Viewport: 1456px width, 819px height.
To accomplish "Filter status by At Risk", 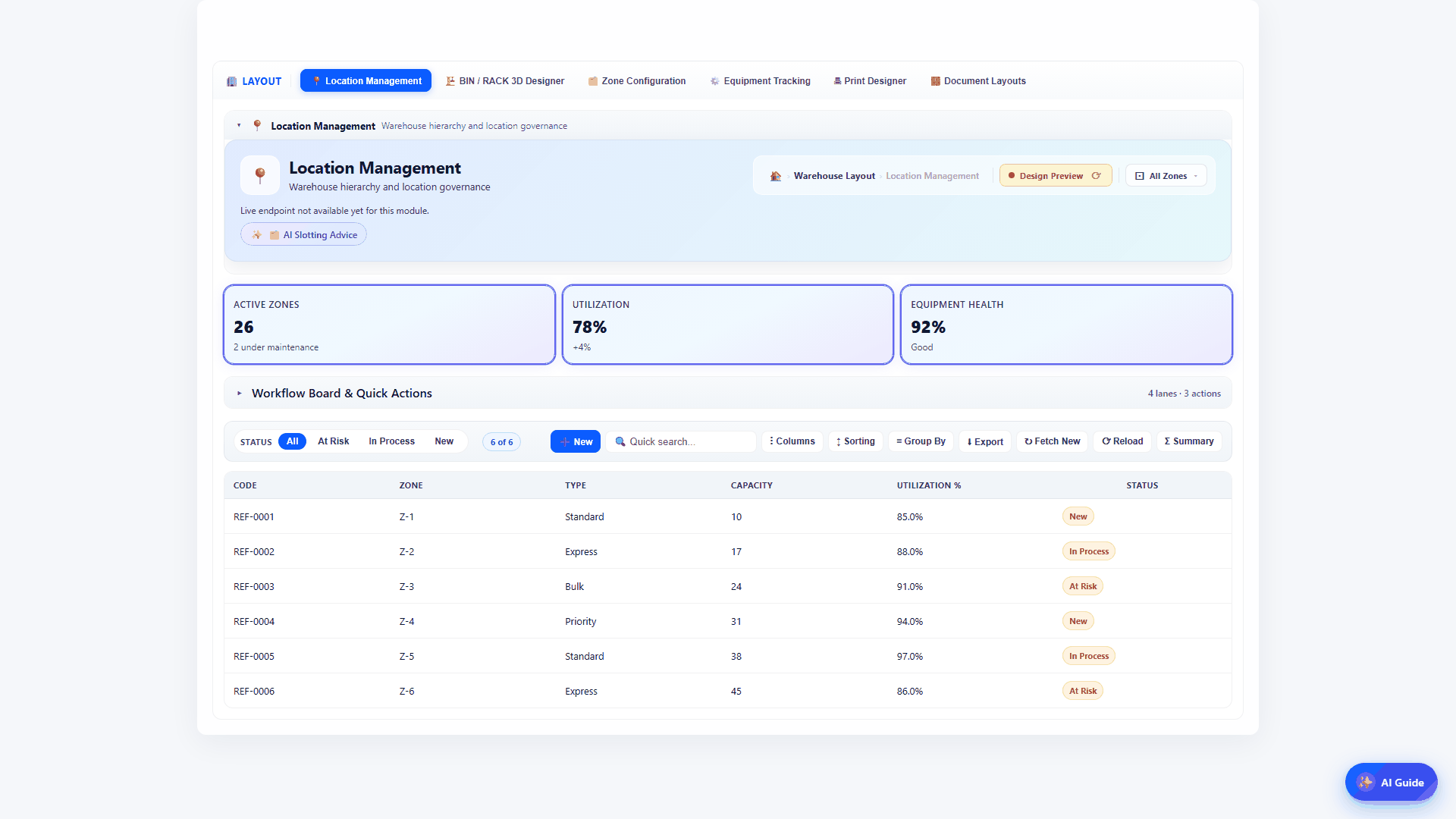I will (x=334, y=441).
